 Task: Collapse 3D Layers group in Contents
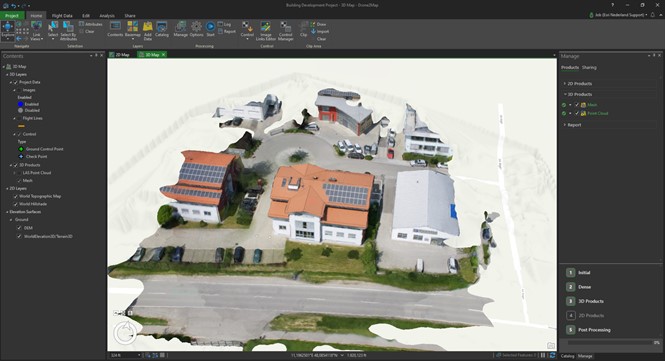7,74
